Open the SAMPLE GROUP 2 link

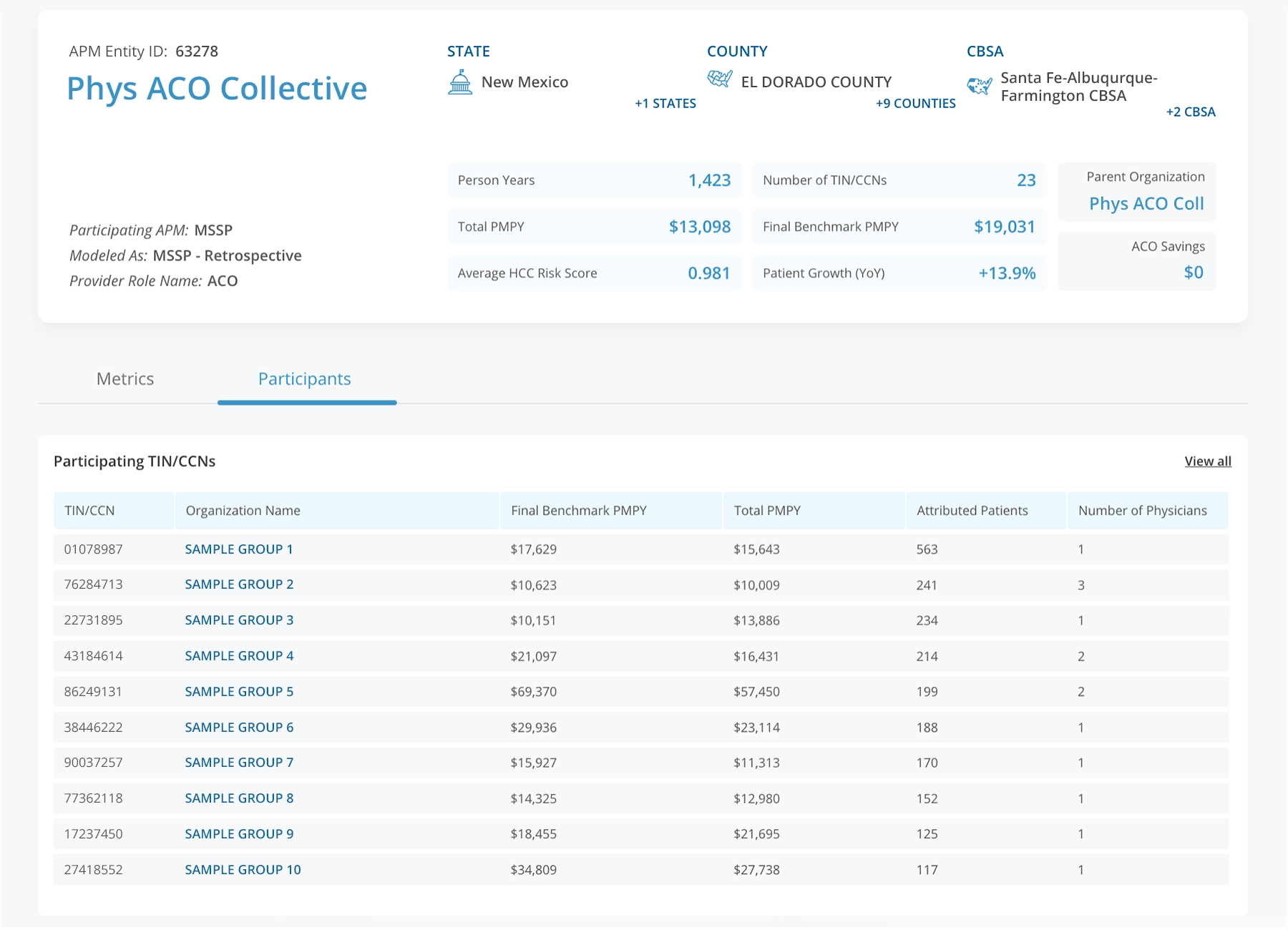239,584
